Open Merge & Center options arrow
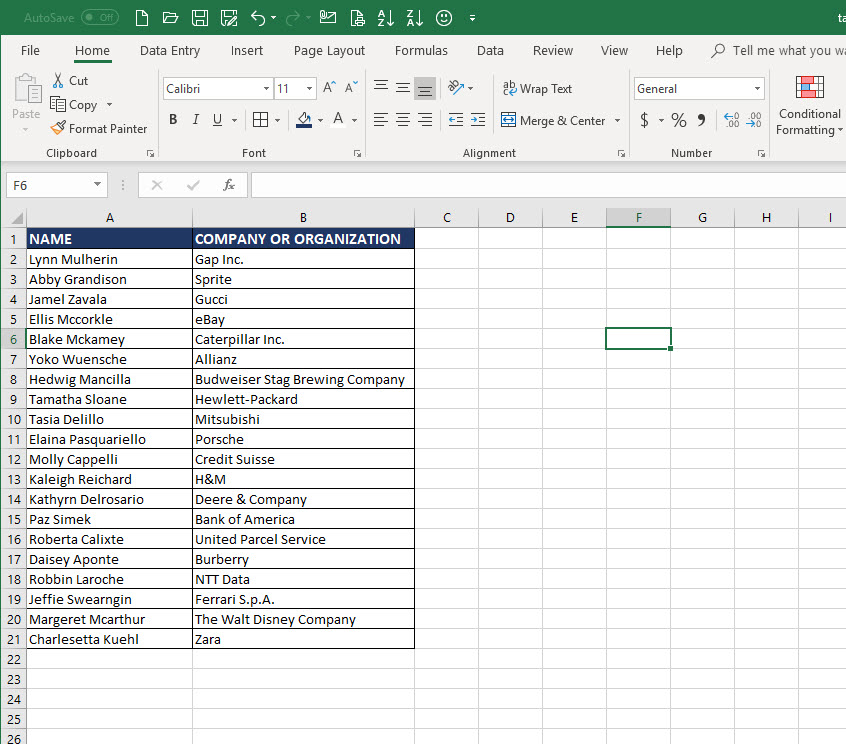The height and width of the screenshot is (744, 846). pyautogui.click(x=617, y=120)
